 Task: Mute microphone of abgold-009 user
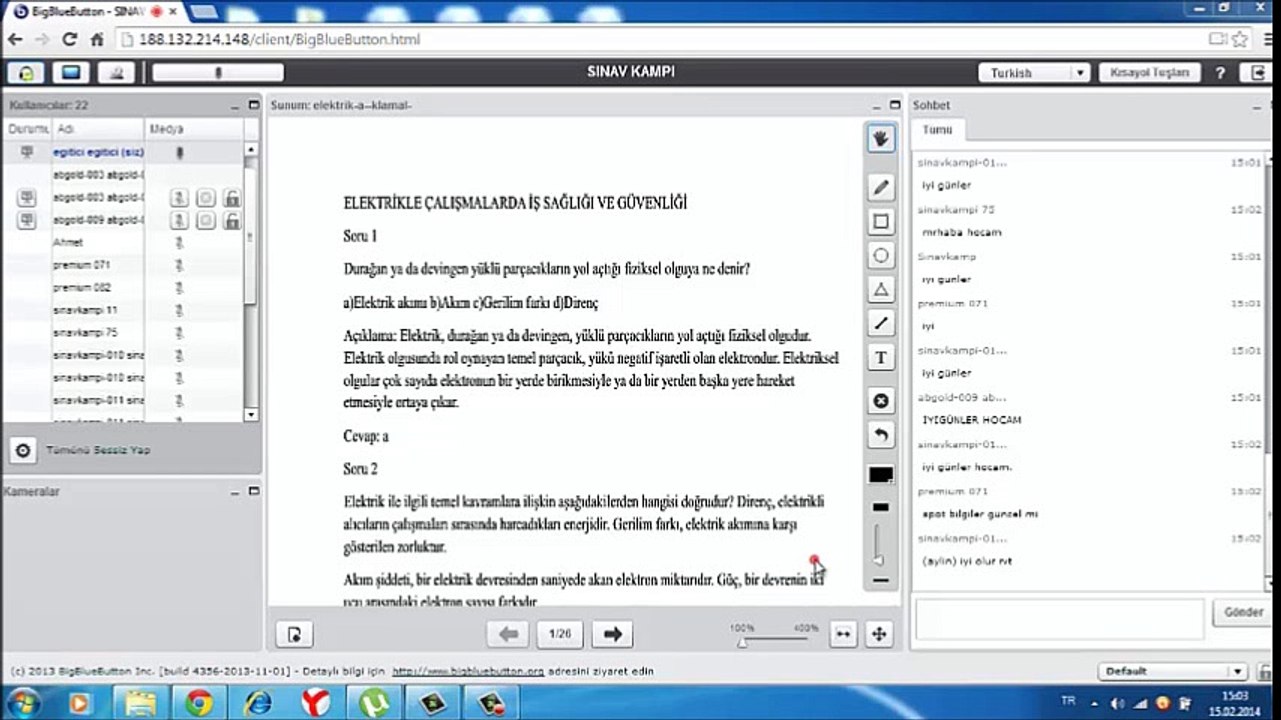pos(179,220)
